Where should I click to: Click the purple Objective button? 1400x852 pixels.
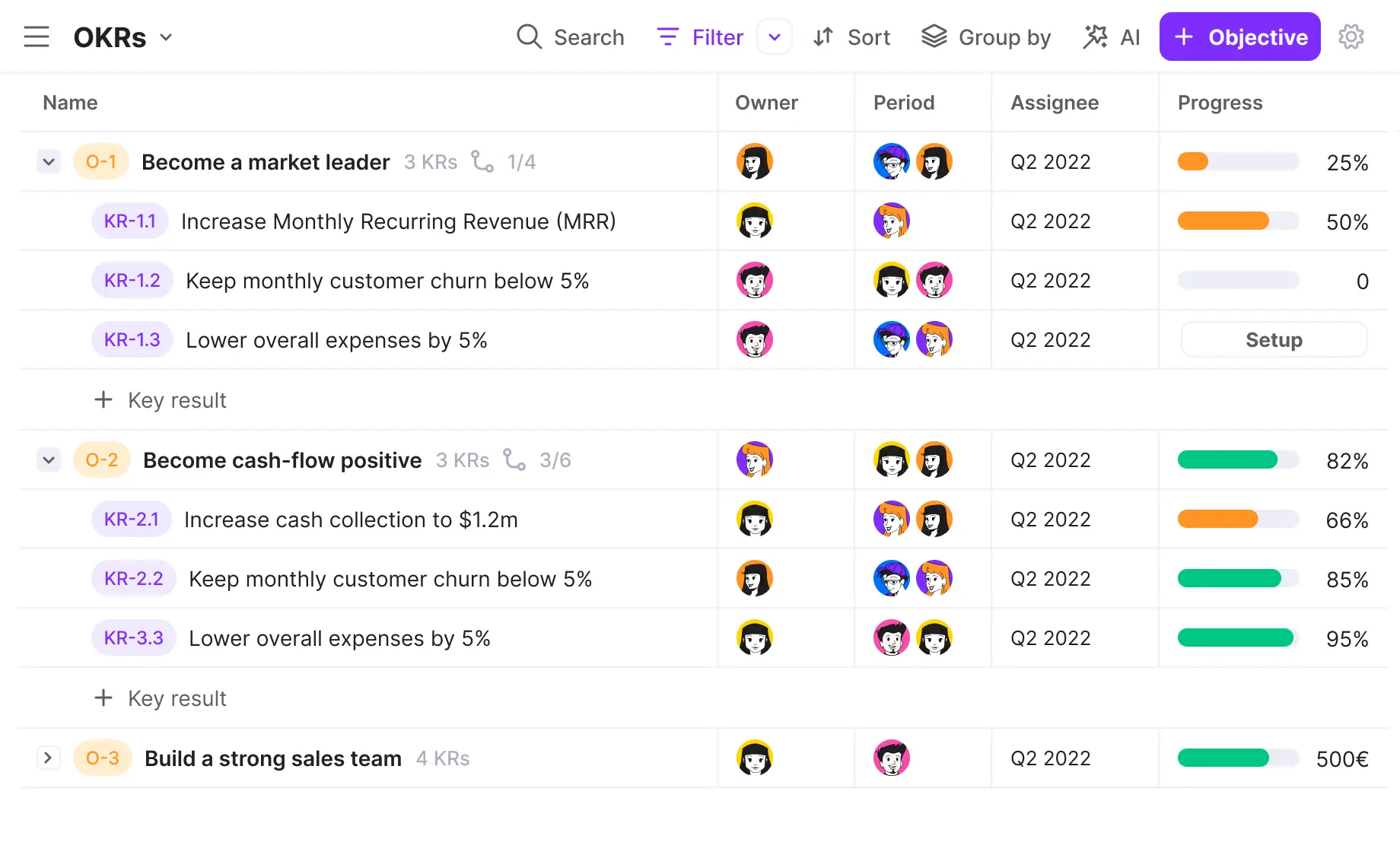click(x=1239, y=37)
